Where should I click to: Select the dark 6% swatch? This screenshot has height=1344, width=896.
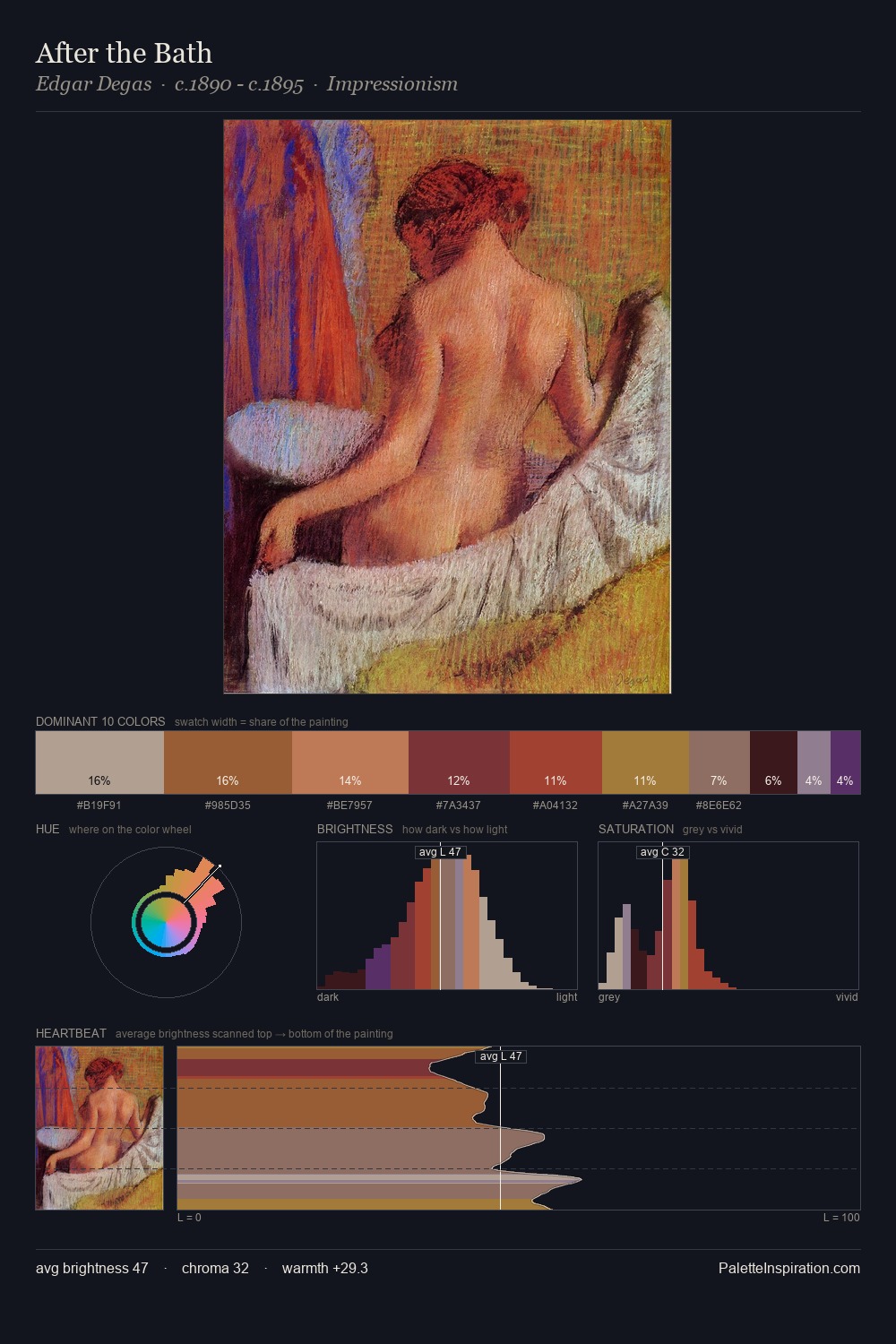point(773,762)
